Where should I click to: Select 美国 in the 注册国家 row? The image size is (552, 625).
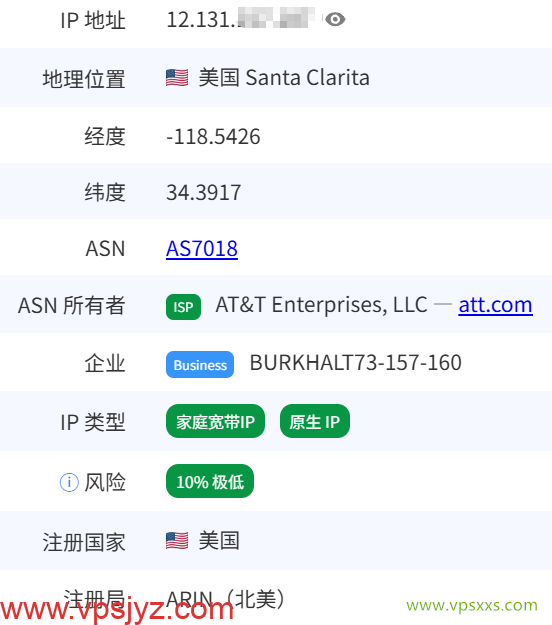pos(219,540)
